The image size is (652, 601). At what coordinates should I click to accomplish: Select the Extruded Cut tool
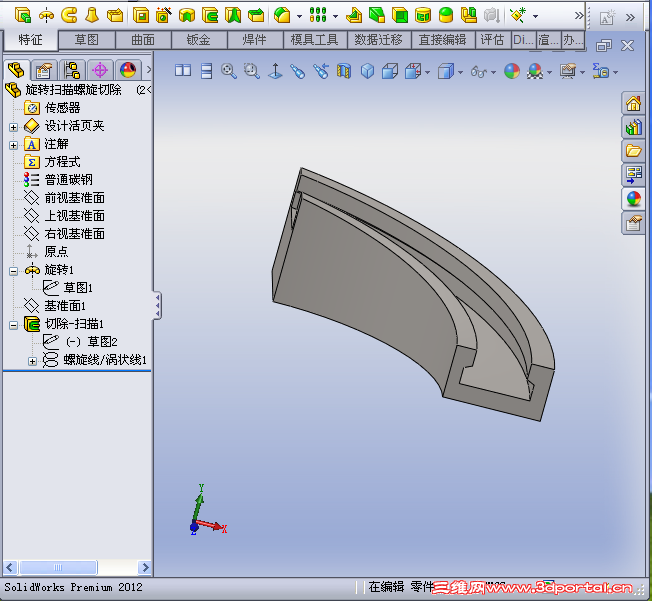[x=141, y=15]
